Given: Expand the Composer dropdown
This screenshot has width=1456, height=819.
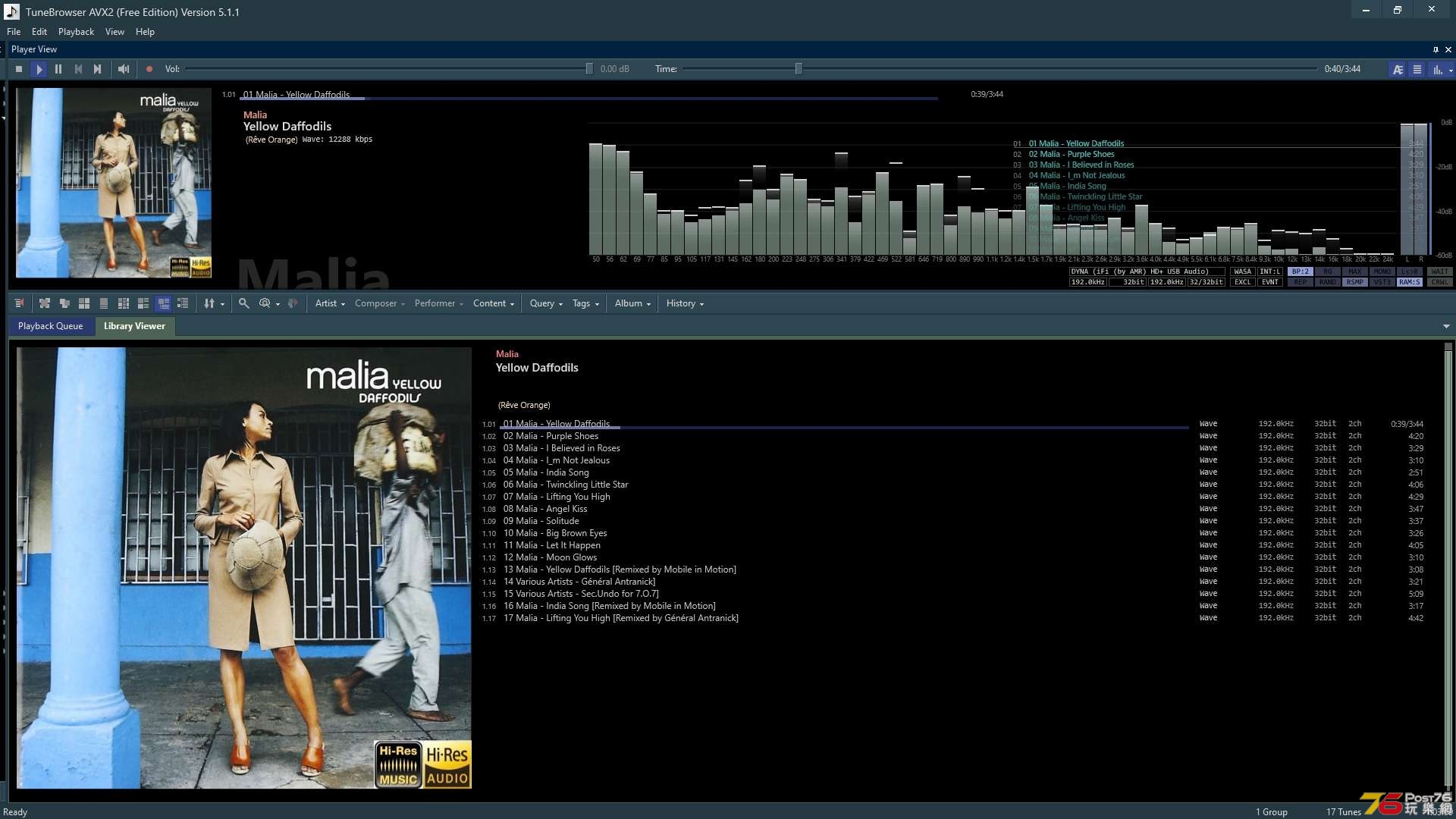Looking at the screenshot, I should pyautogui.click(x=379, y=303).
